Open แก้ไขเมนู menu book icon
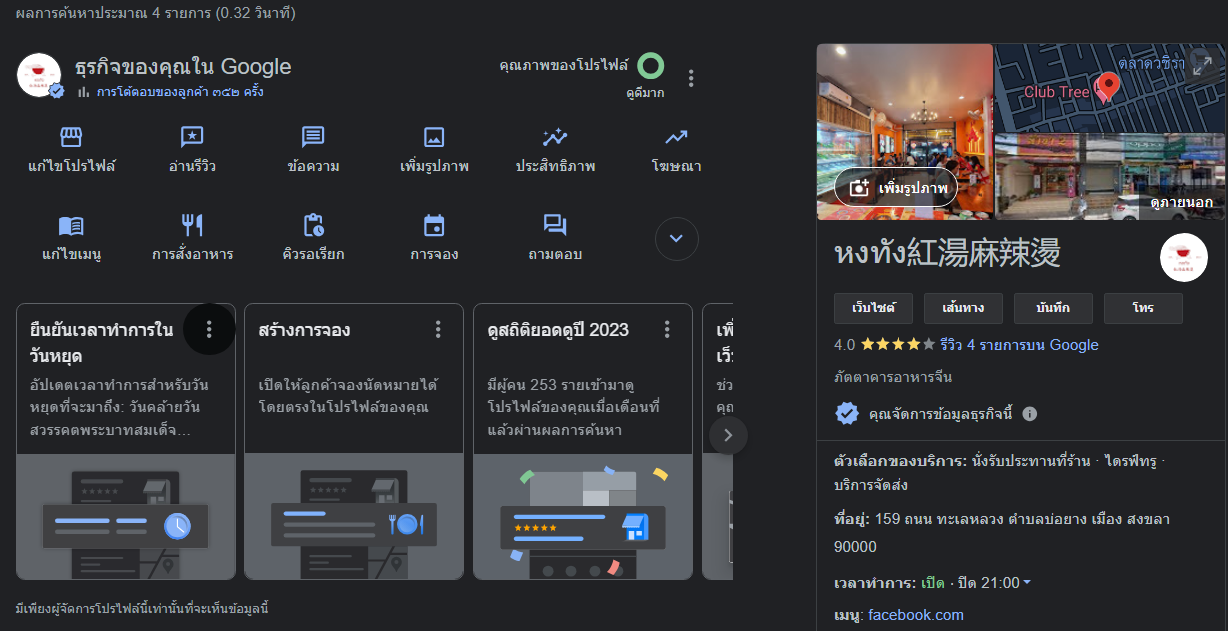 click(71, 225)
